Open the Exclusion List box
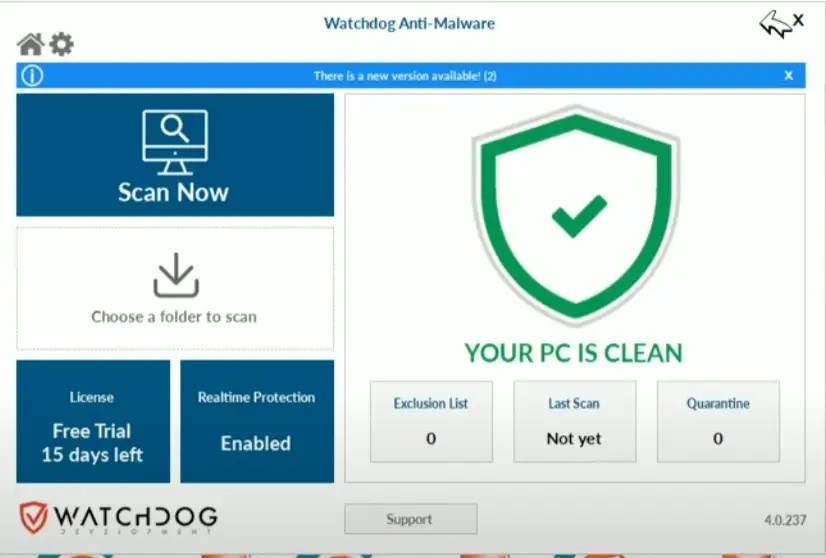Viewport: 826px width, 558px height. [x=431, y=421]
